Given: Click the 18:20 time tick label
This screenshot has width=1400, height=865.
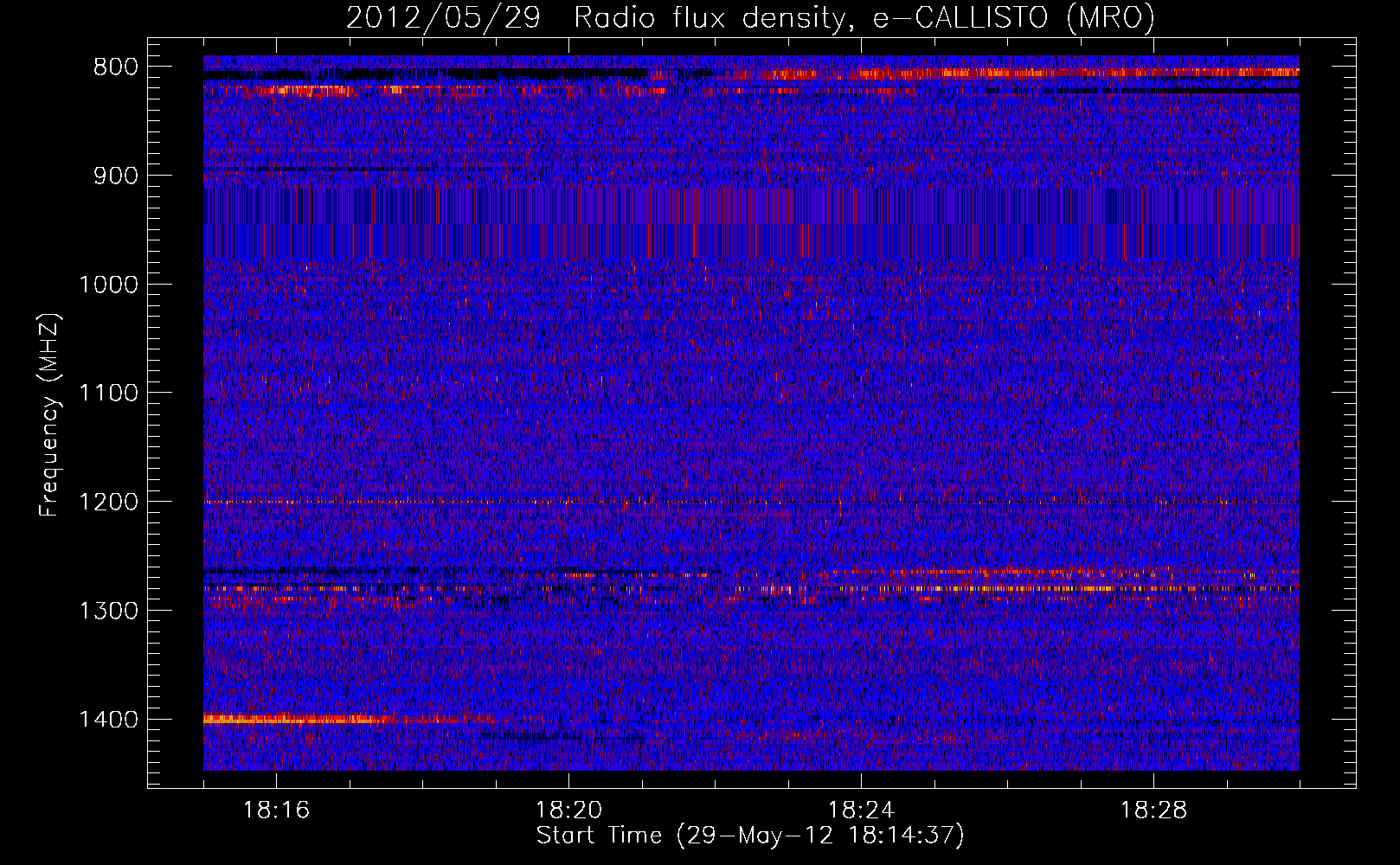Looking at the screenshot, I should 568,811.
